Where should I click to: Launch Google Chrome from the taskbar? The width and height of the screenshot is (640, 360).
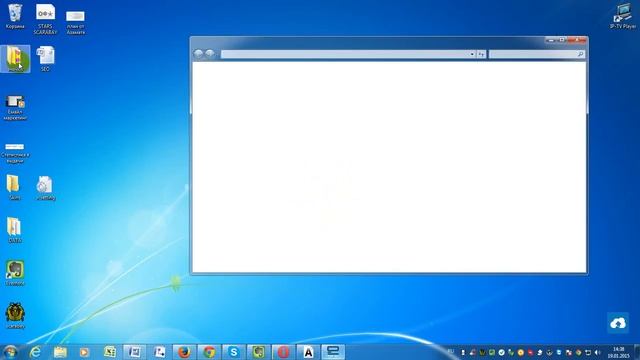[209, 352]
